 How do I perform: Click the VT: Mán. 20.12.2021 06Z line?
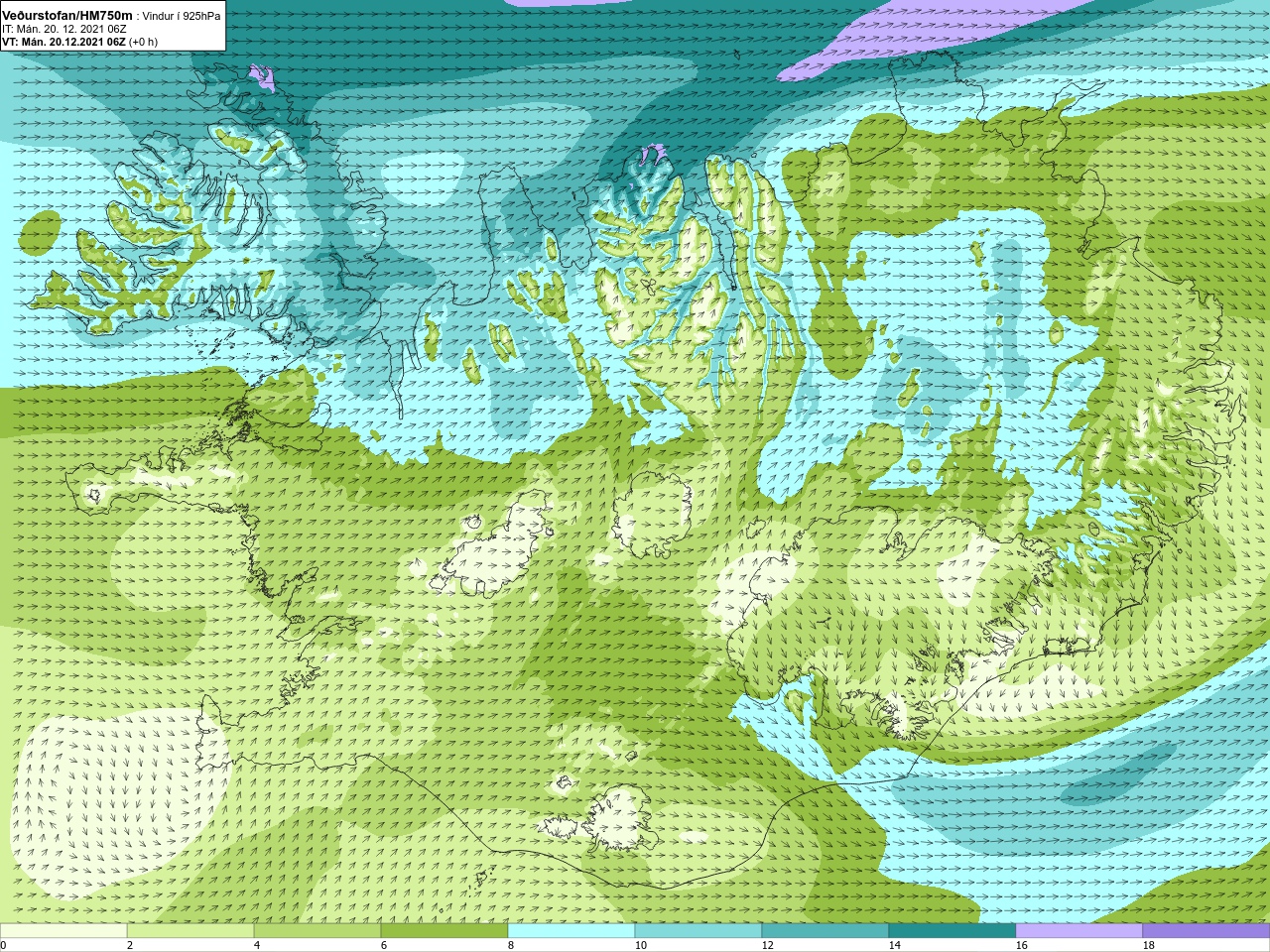pyautogui.click(x=63, y=42)
